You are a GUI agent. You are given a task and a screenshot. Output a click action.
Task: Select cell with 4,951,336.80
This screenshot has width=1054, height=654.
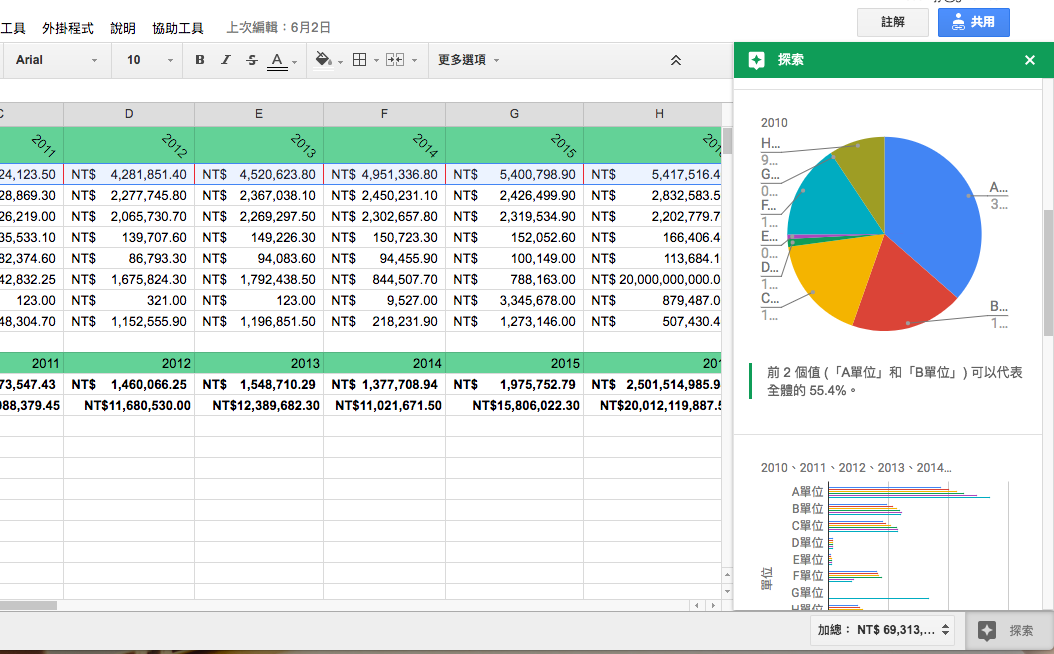pos(384,174)
